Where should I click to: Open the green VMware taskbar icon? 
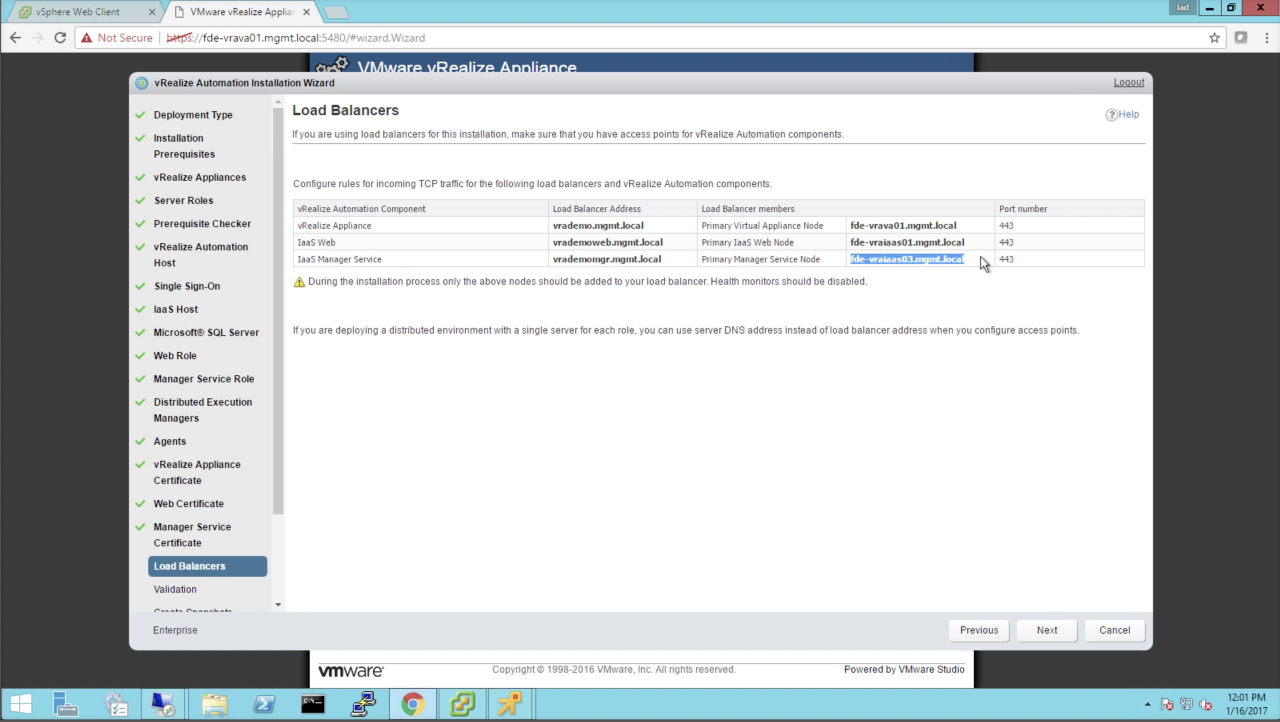point(461,704)
